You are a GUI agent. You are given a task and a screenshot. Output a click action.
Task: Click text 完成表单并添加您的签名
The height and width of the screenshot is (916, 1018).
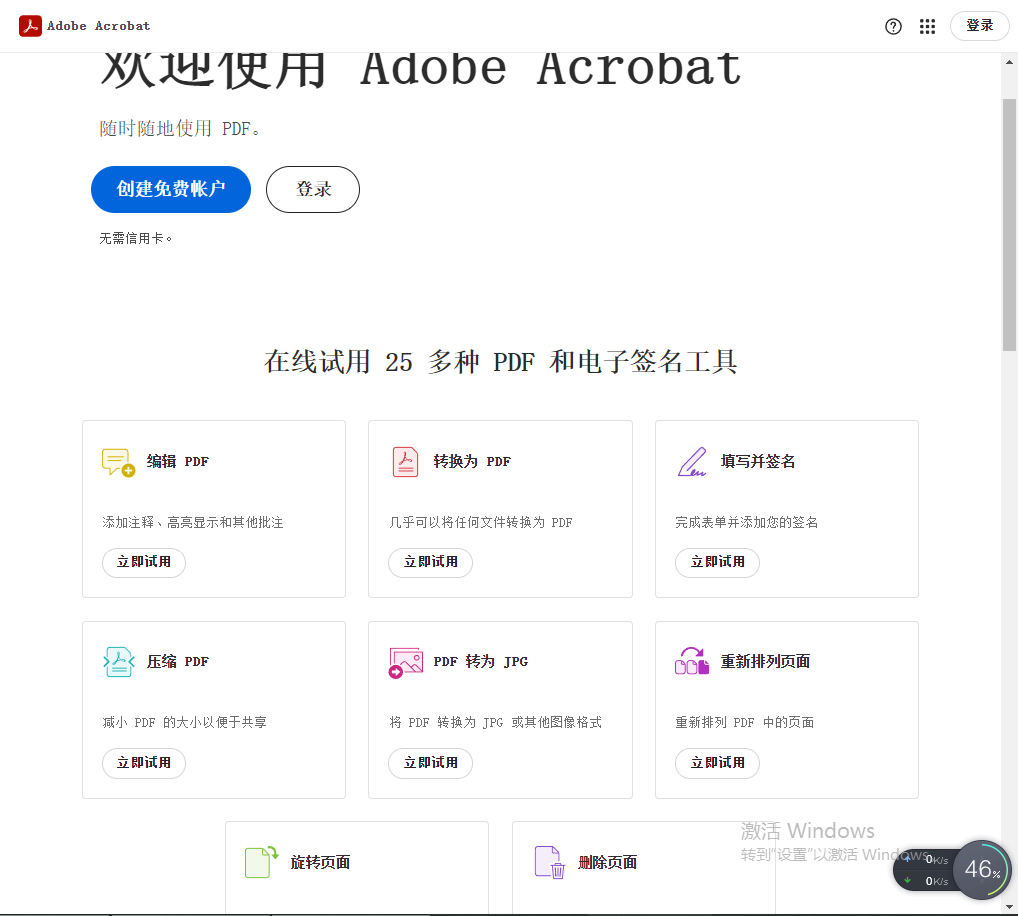pyautogui.click(x=747, y=523)
